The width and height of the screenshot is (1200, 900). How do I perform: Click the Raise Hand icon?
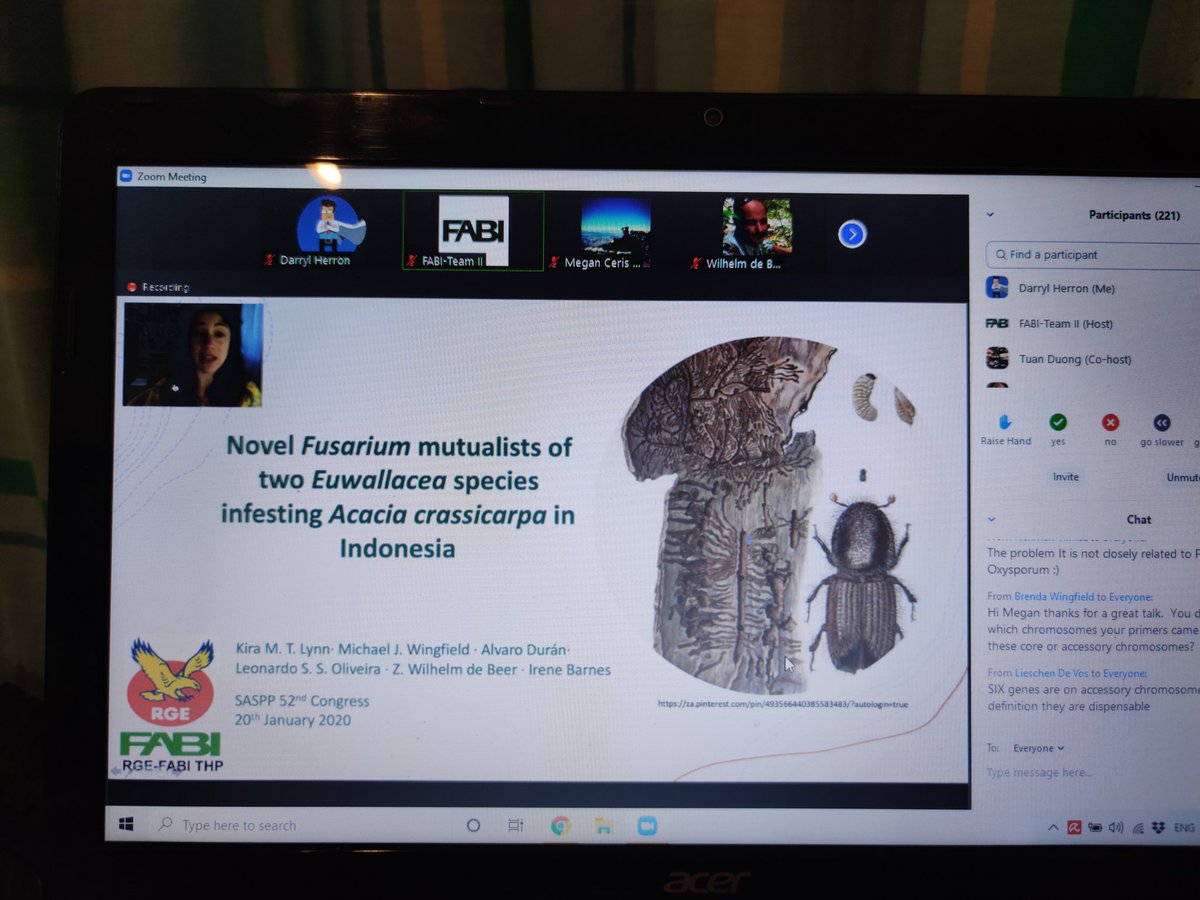1003,422
